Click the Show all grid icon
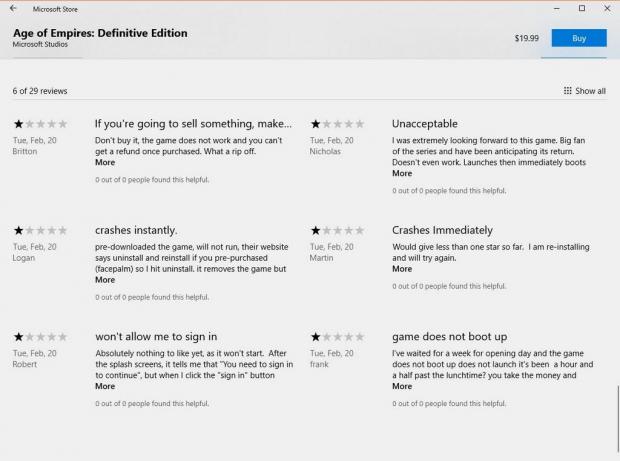The width and height of the screenshot is (620, 461). pyautogui.click(x=568, y=91)
